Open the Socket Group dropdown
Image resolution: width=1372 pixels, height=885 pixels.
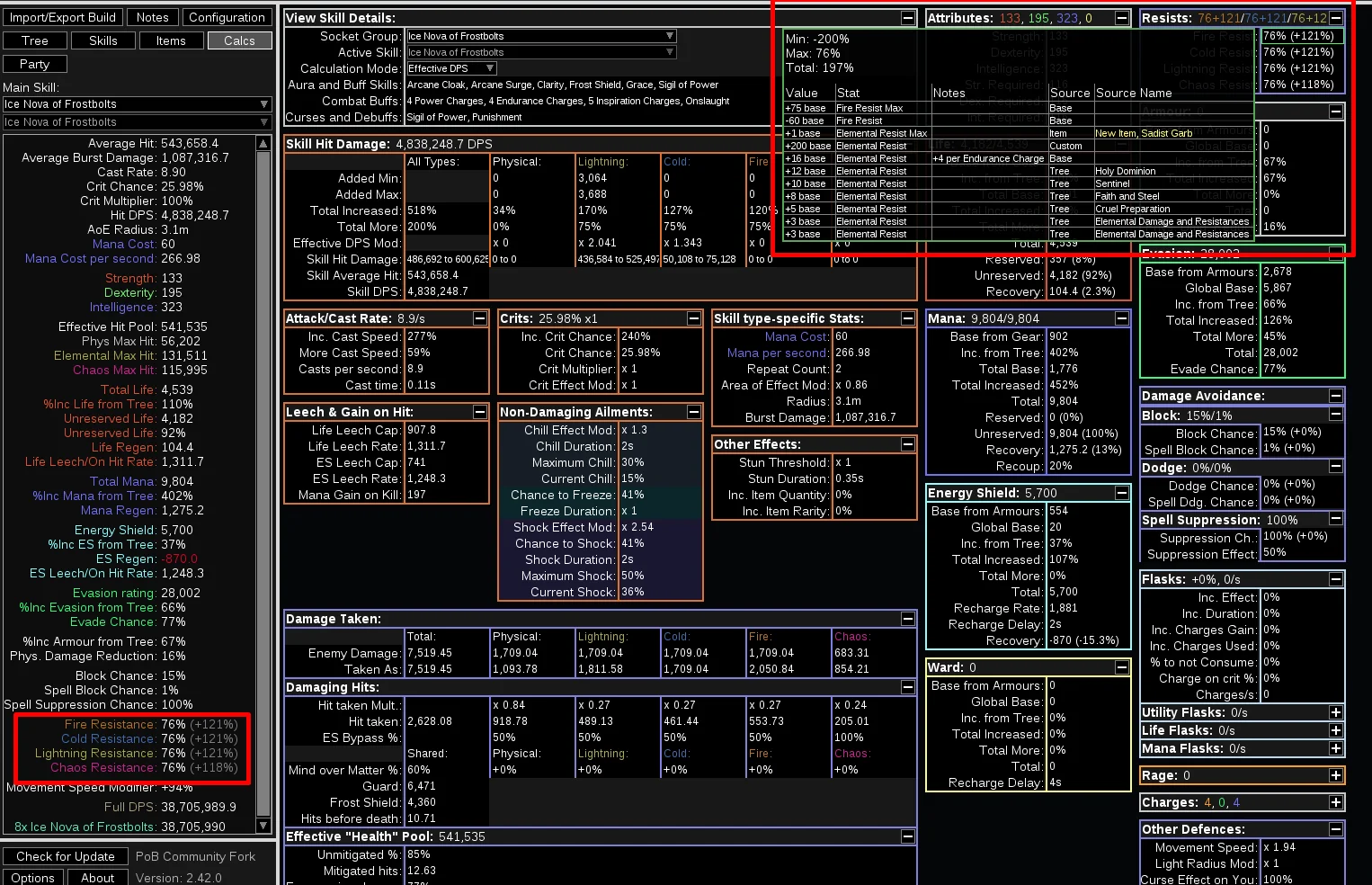point(541,36)
